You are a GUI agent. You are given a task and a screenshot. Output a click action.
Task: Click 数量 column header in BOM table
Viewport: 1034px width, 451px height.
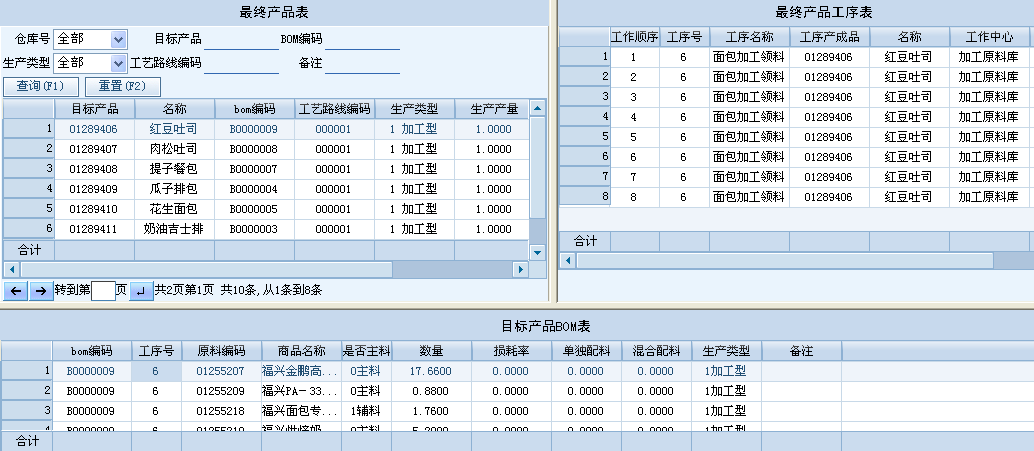(x=431, y=351)
